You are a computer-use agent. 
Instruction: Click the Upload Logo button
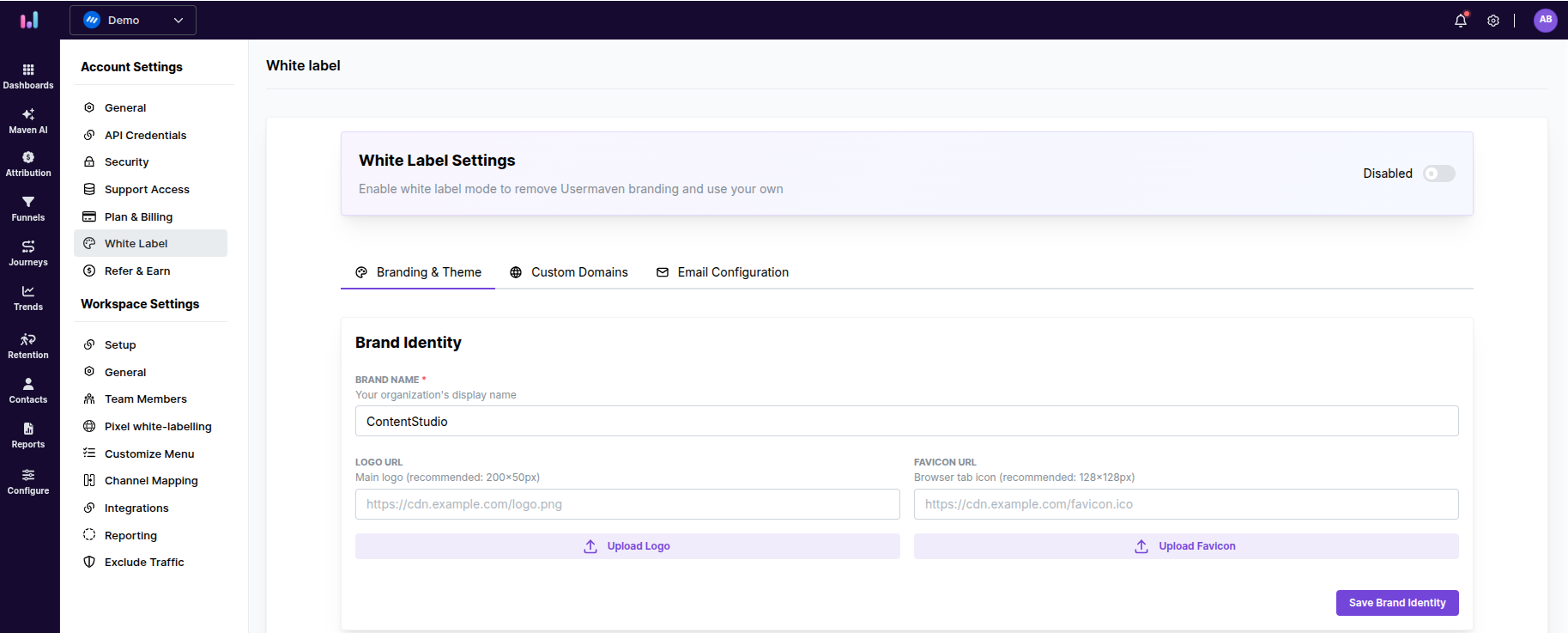pos(627,546)
